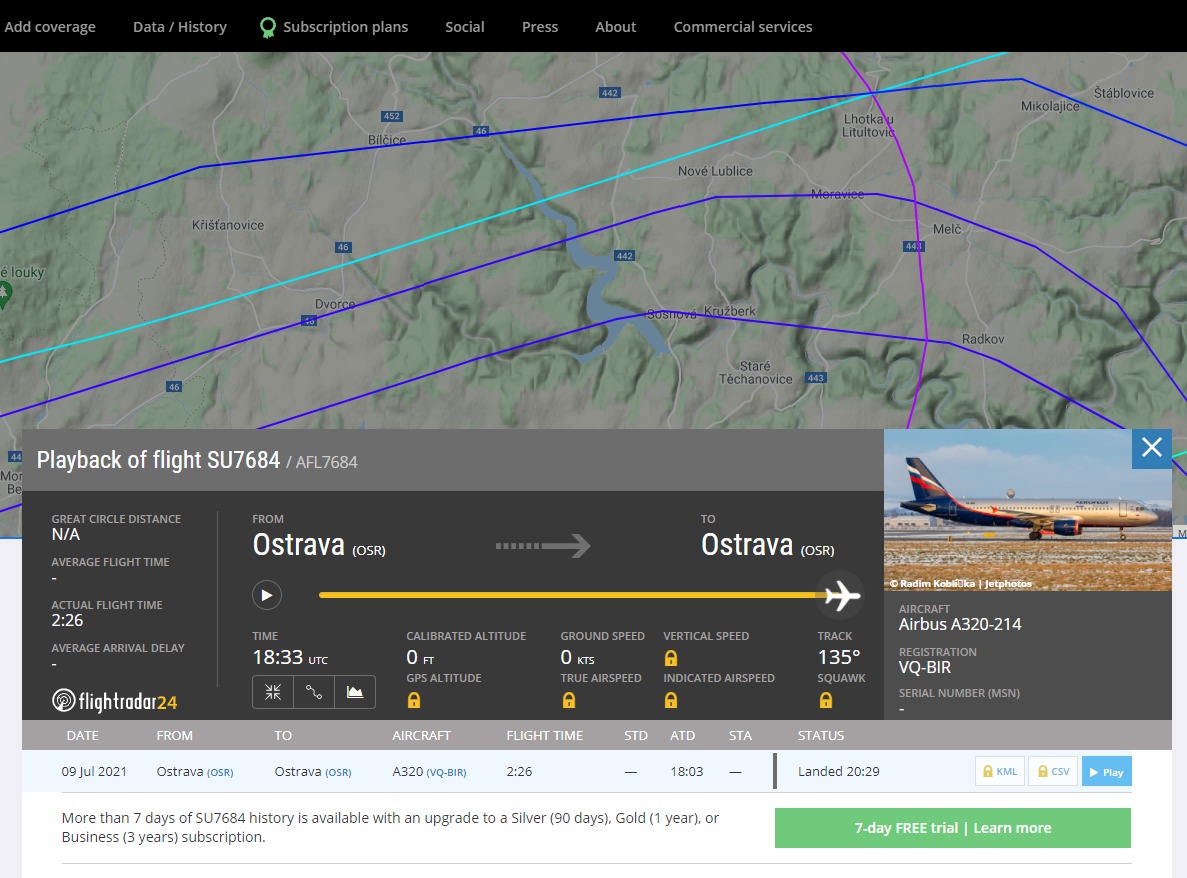Toggle the center-on-aircraft collapse icon

click(x=273, y=692)
